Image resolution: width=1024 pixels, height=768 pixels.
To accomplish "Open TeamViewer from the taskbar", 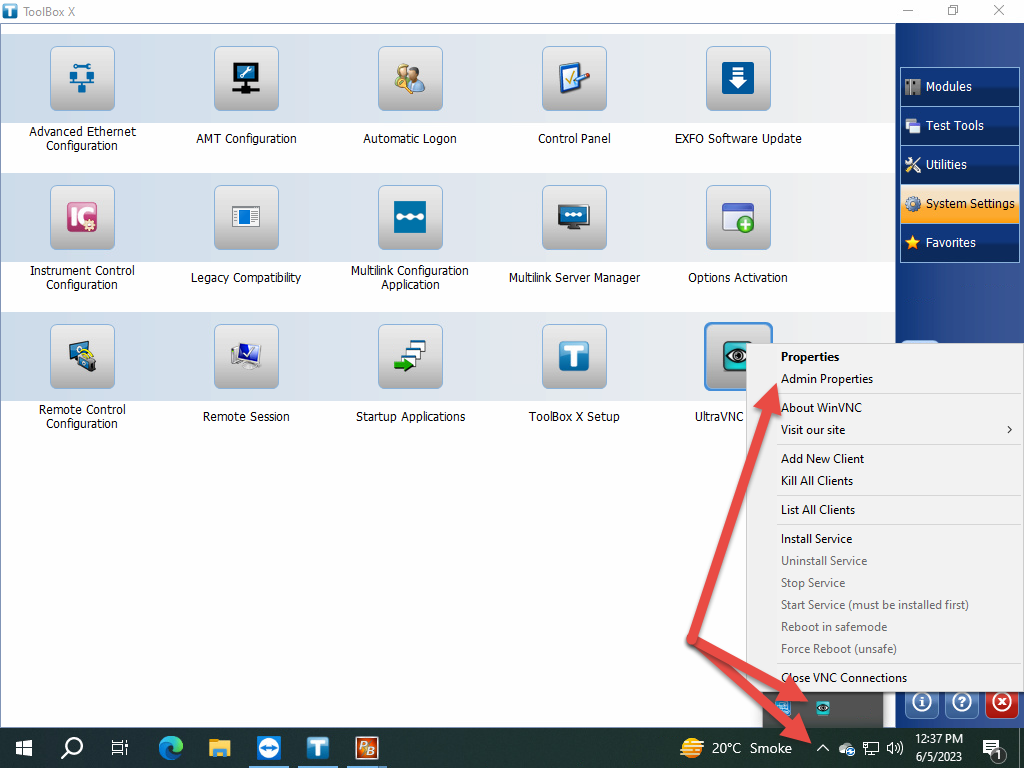I will [x=268, y=748].
